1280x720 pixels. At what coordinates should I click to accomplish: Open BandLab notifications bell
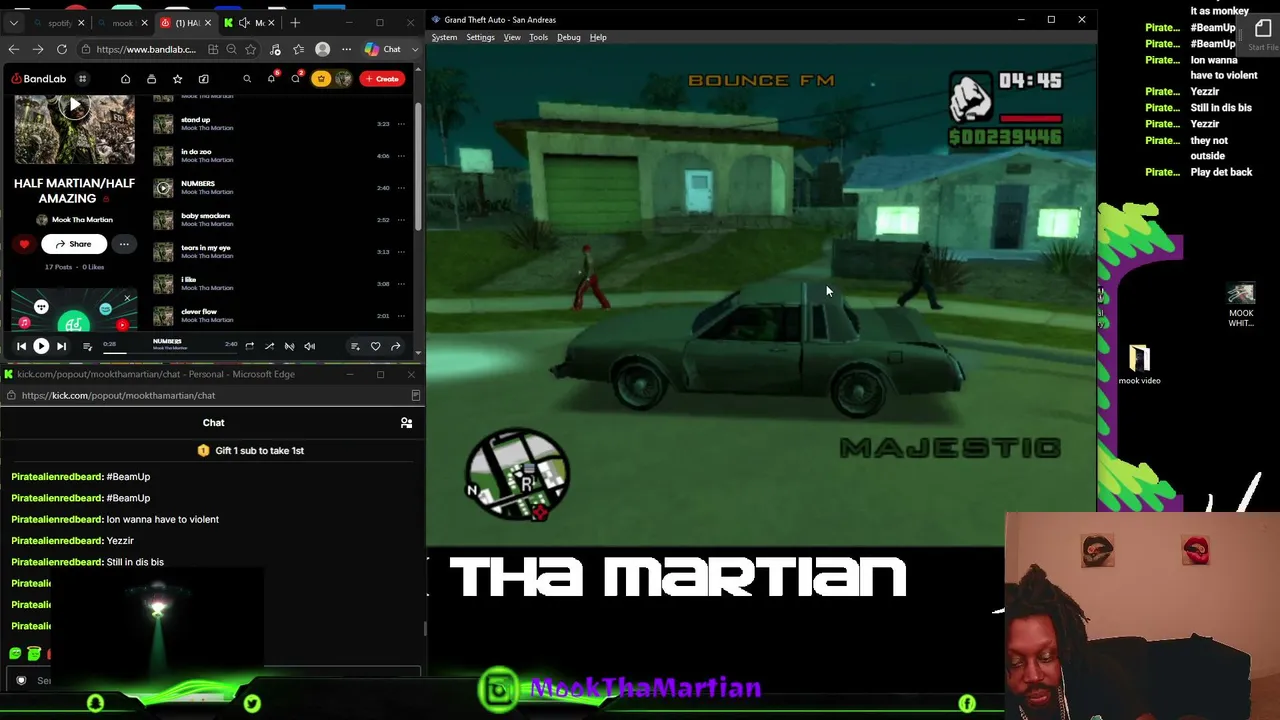pyautogui.click(x=271, y=79)
